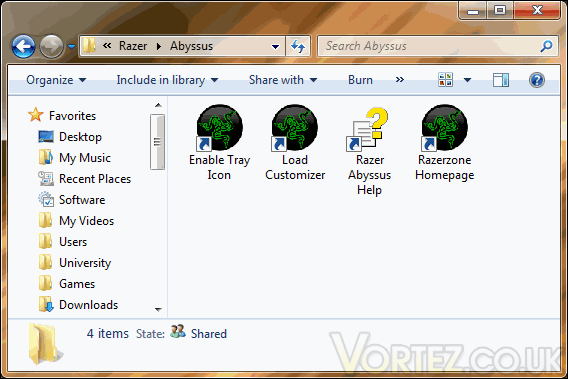The height and width of the screenshot is (379, 568).
Task: Open the Enable Tray Icon shortcut
Action: (x=219, y=143)
